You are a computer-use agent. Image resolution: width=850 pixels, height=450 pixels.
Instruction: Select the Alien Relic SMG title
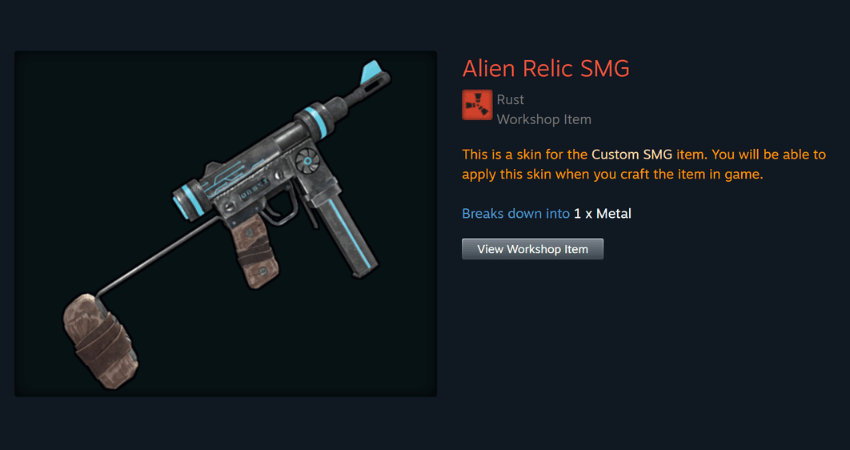546,69
